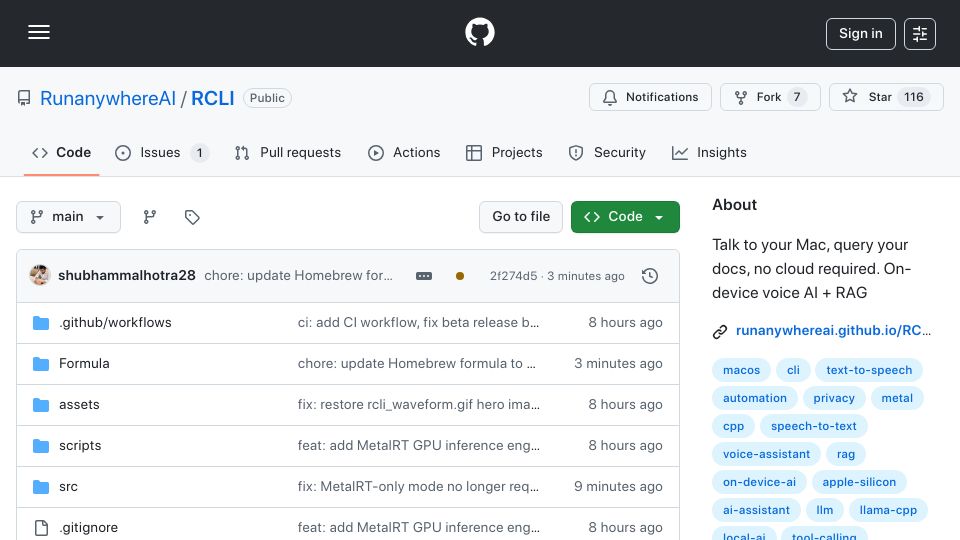The width and height of the screenshot is (960, 540).
Task: Open the src folder
Action: (68, 487)
